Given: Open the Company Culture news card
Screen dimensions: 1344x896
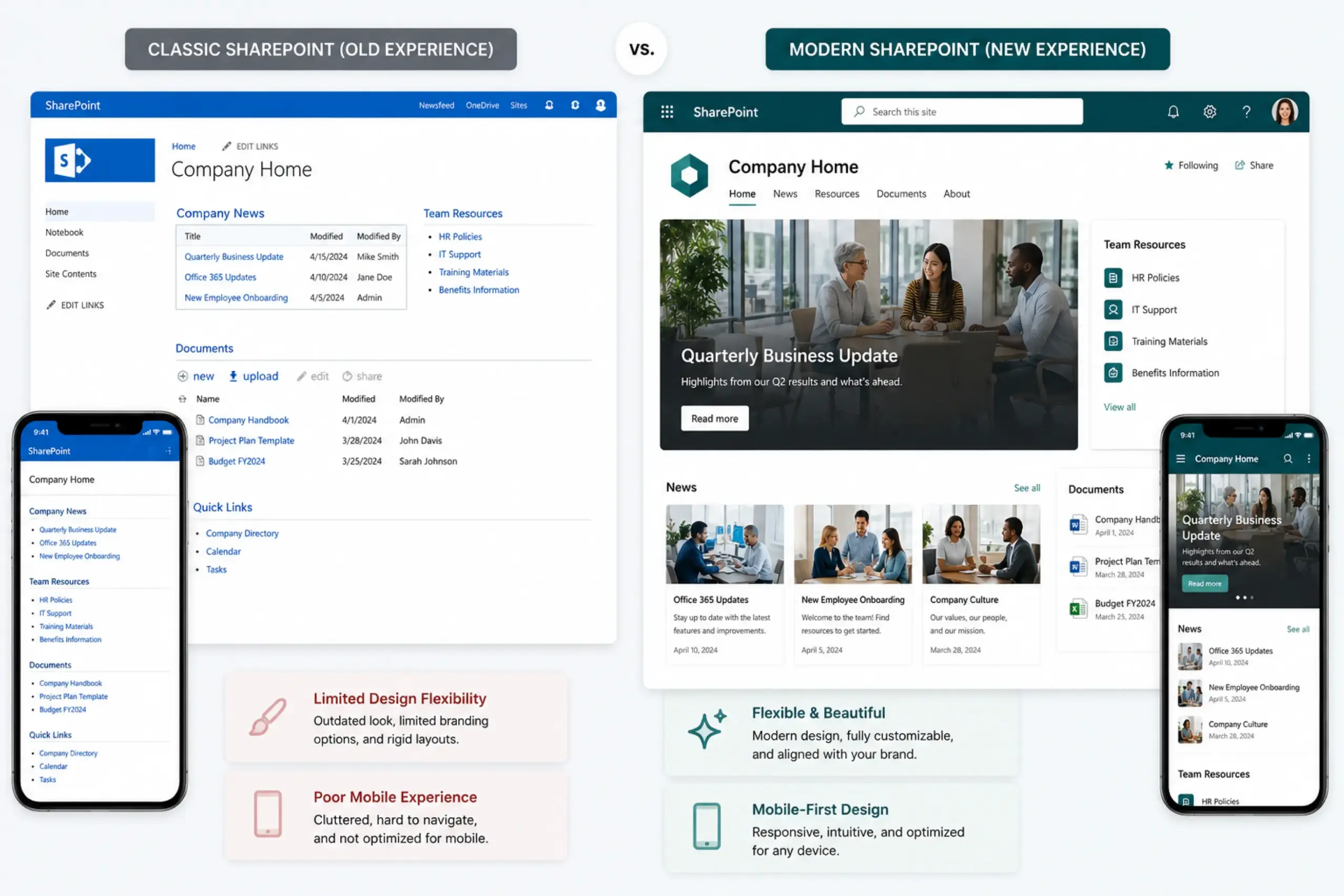Looking at the screenshot, I should click(981, 584).
